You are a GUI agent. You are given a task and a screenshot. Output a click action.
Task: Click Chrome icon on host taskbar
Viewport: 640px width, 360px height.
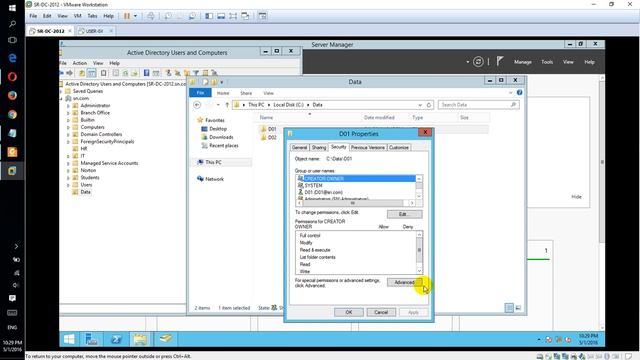12,114
